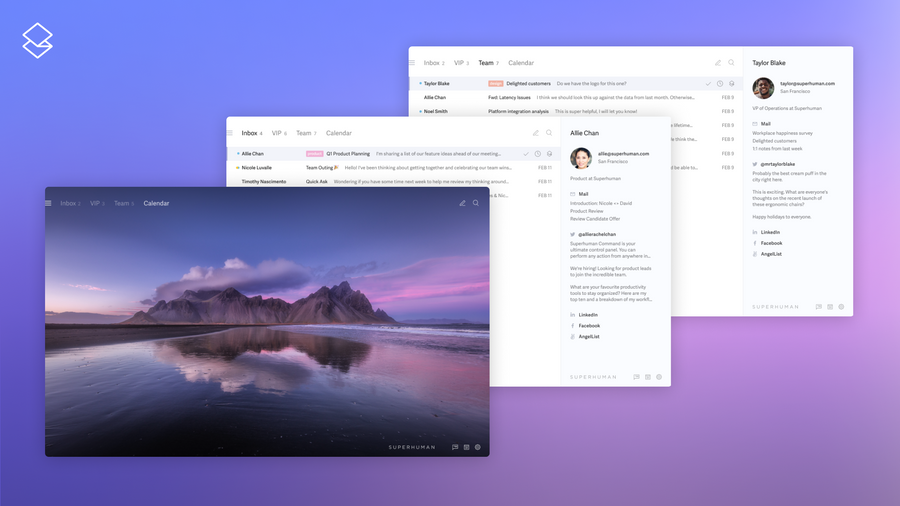The image size is (900, 506).
Task: Click search magnifier in the Calendar window
Action: click(476, 203)
